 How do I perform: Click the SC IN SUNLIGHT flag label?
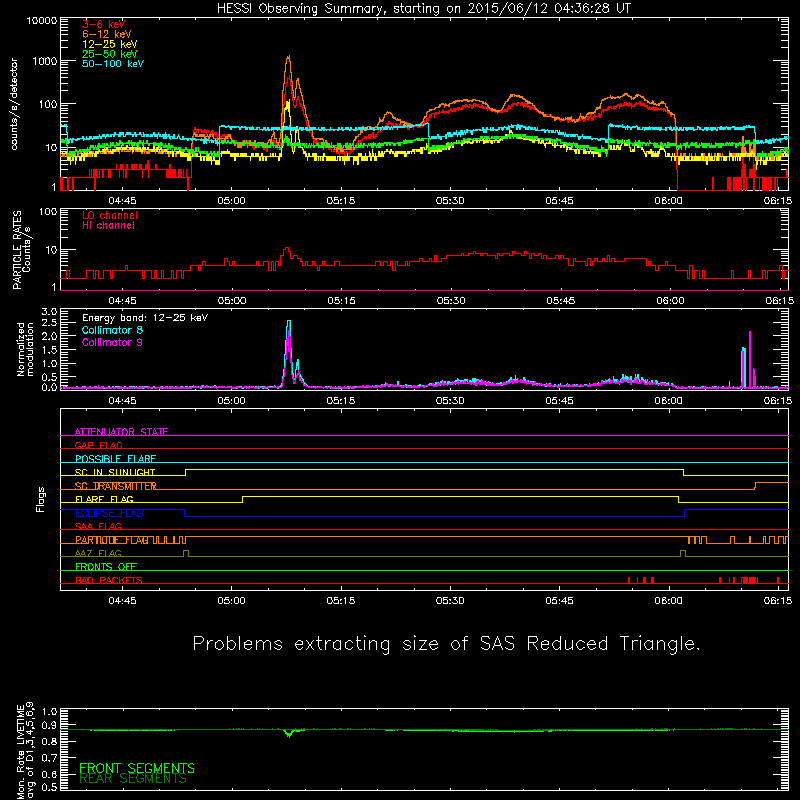pos(115,472)
